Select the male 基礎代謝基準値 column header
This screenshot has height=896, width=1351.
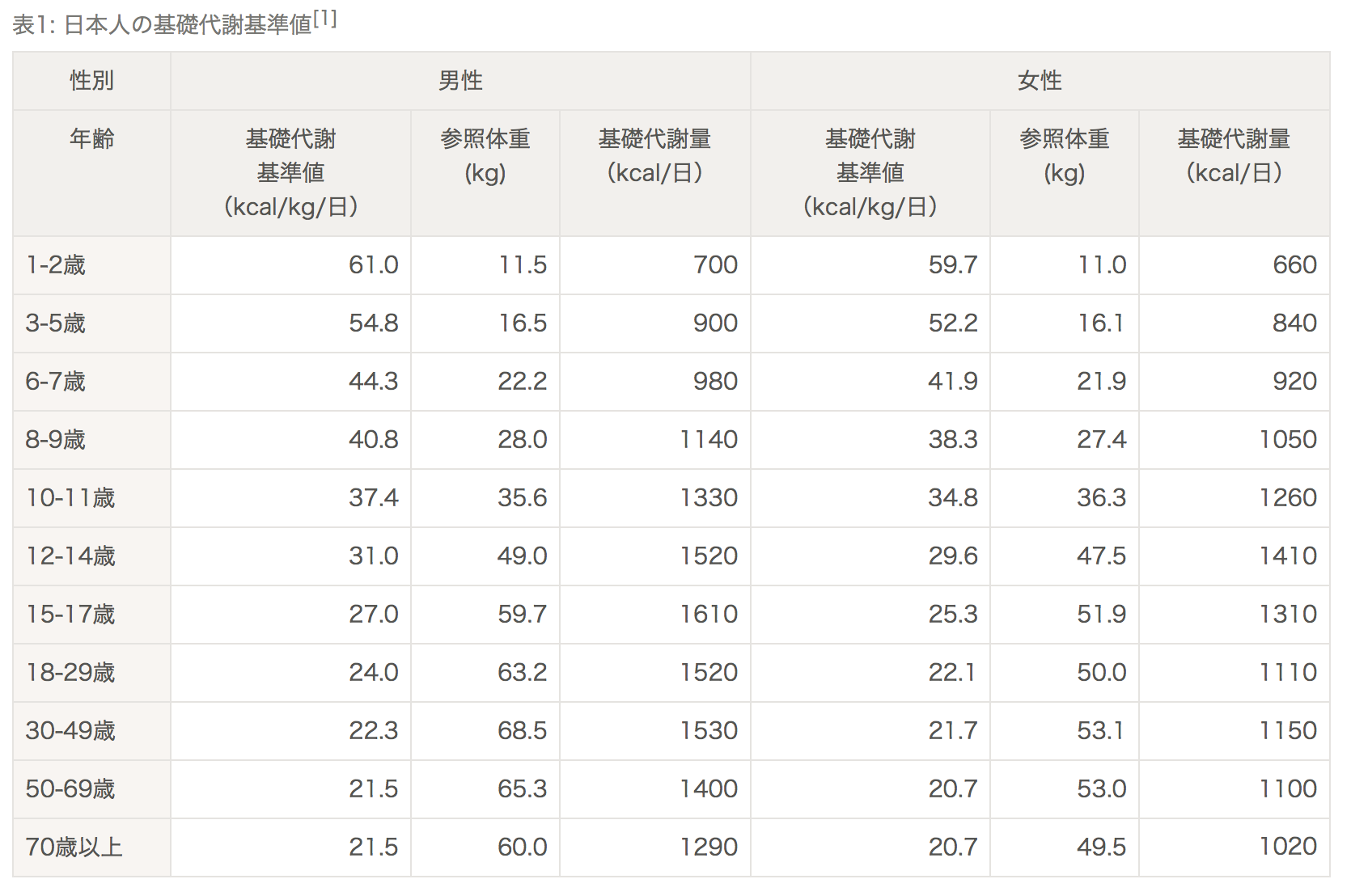point(290,172)
